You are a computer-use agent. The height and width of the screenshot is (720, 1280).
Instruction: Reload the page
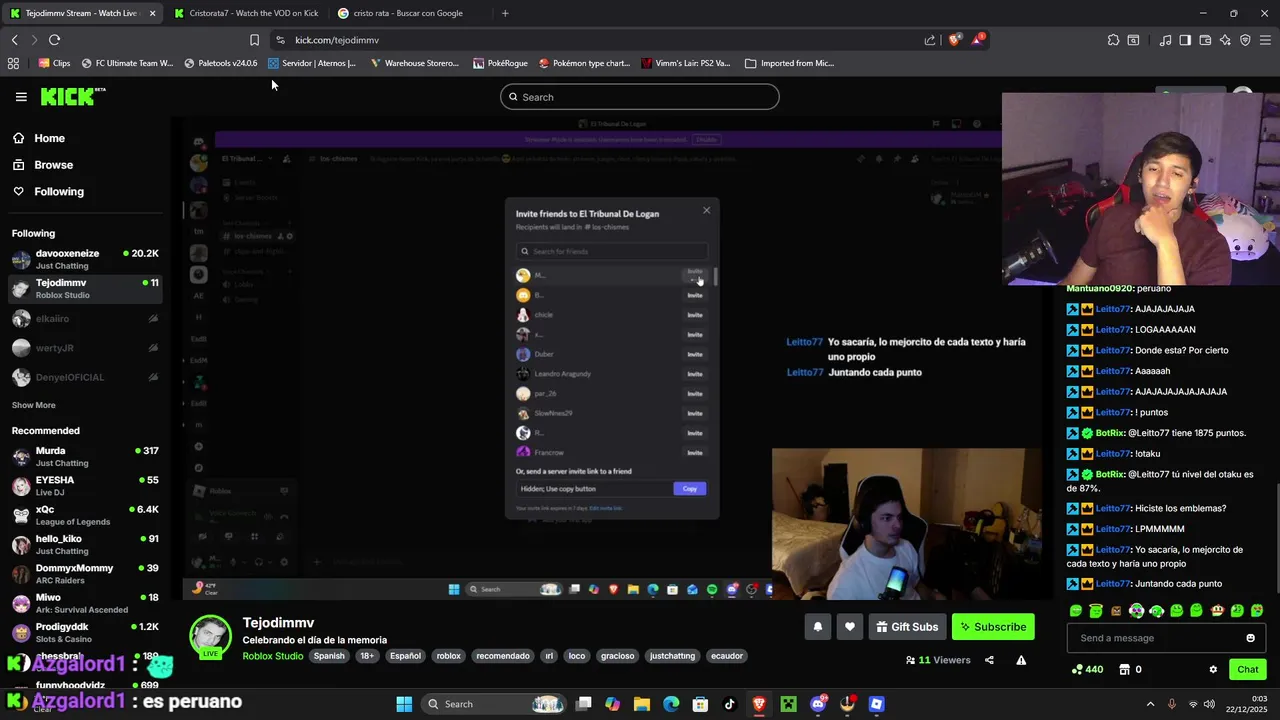tap(54, 40)
